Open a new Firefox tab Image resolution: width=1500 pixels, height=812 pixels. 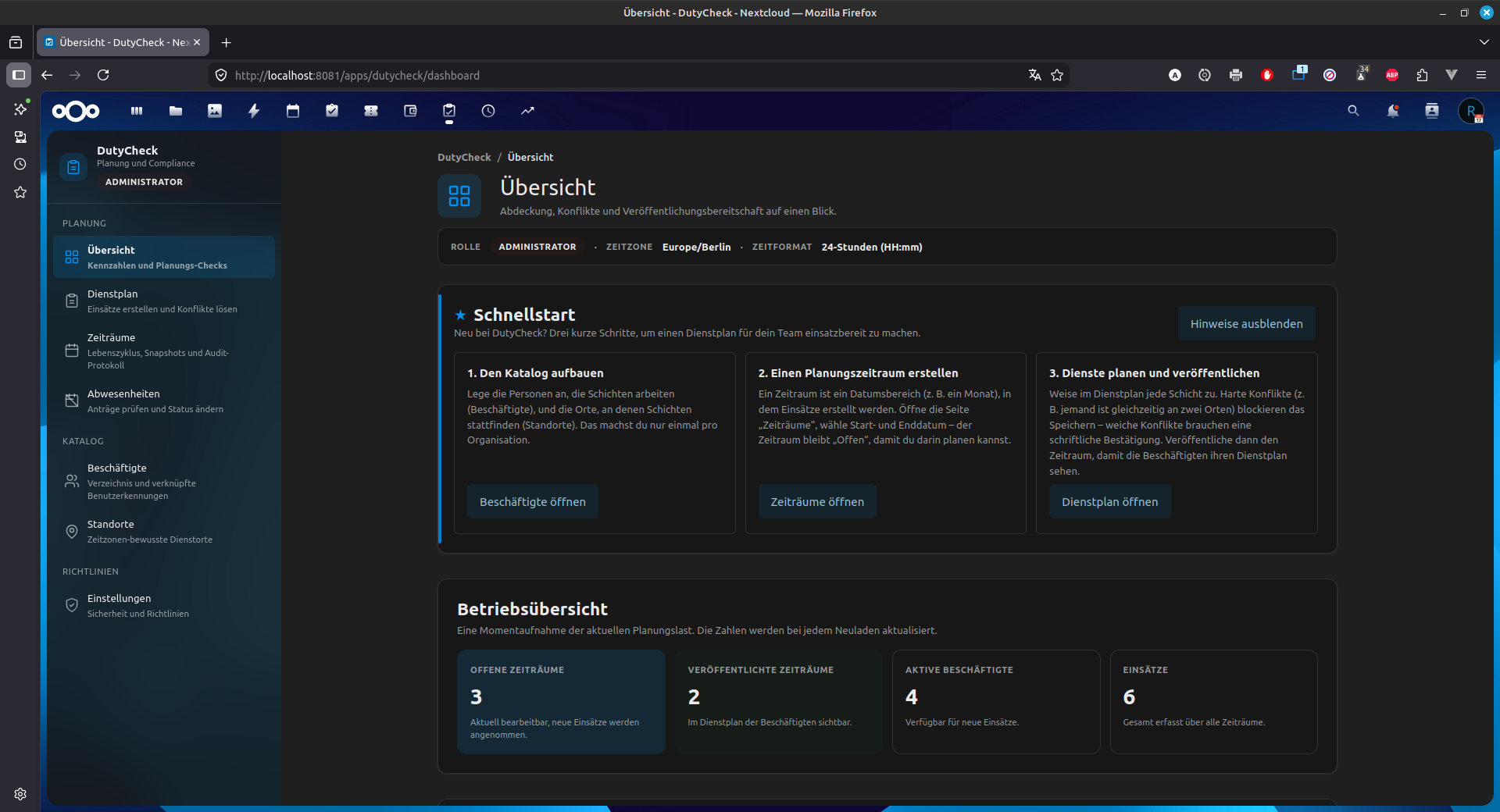(x=226, y=42)
